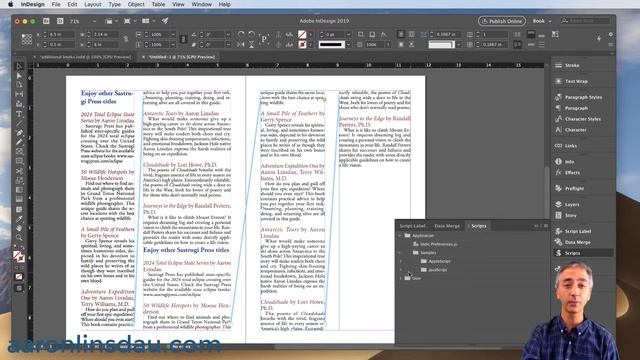This screenshot has width=640, height=360.
Task: Toggle constrain proportions chain link icon
Action: tap(126, 39)
